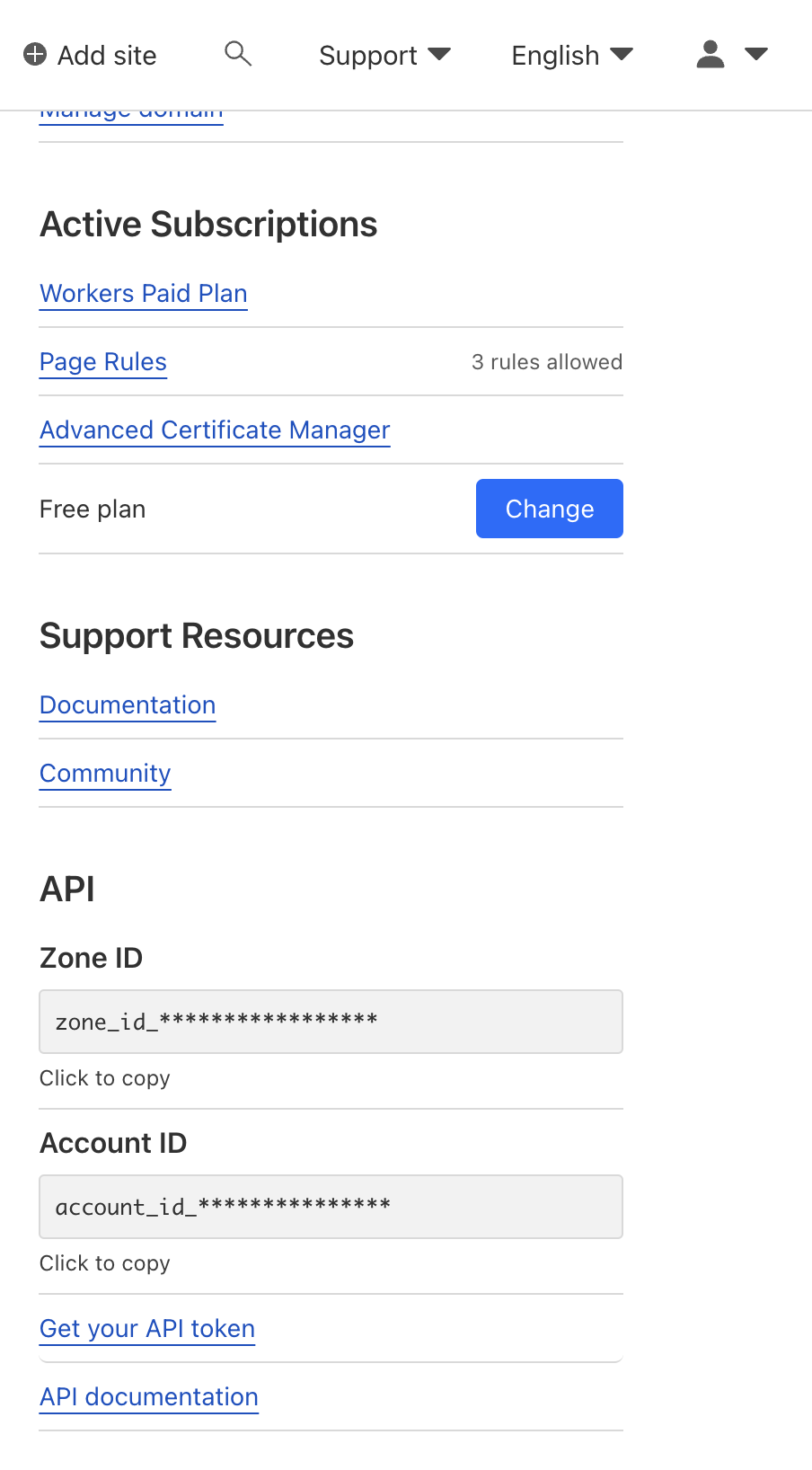Click the plus icon beside Add site
812x1470 pixels.
click(35, 55)
